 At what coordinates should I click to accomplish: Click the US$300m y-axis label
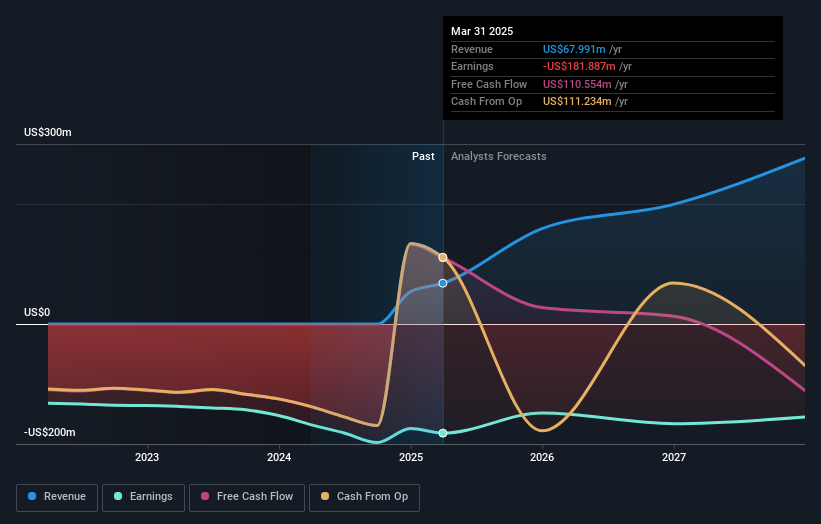[48, 132]
